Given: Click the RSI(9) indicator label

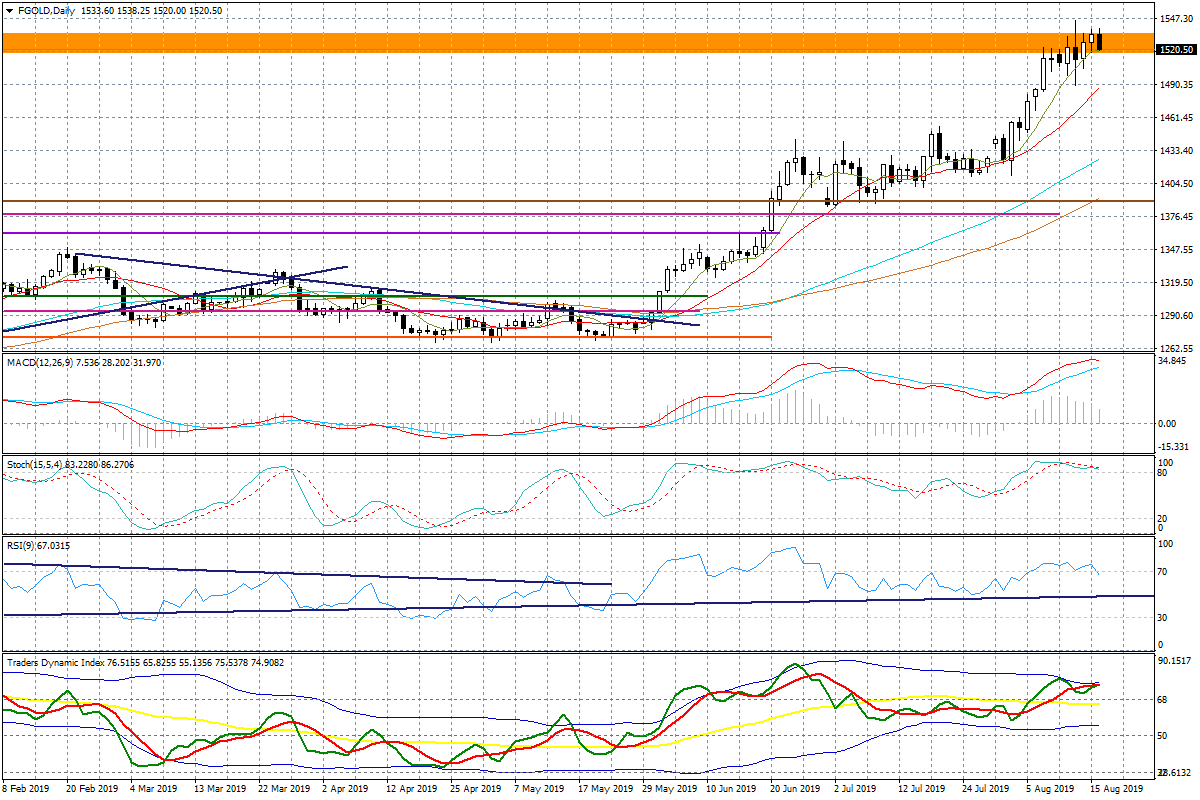Looking at the screenshot, I should (24, 546).
